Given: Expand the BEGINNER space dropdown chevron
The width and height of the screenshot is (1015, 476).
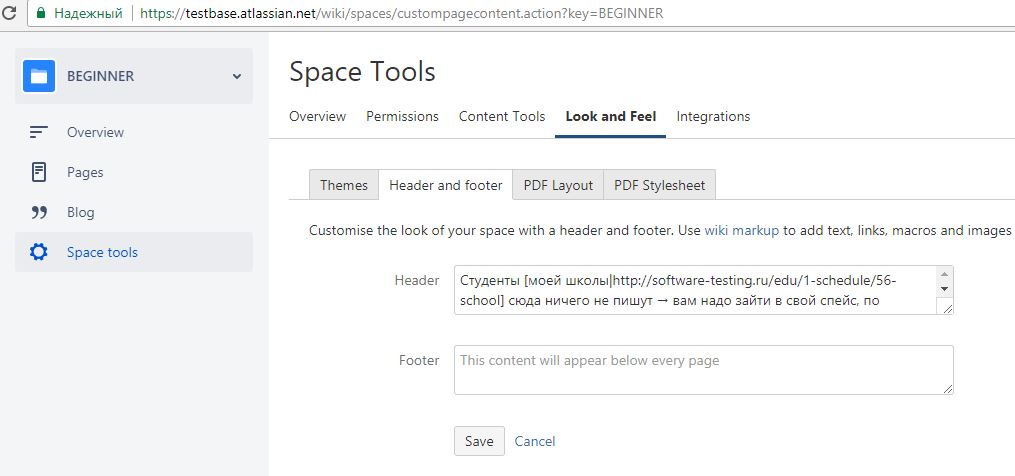Looking at the screenshot, I should click(237, 76).
